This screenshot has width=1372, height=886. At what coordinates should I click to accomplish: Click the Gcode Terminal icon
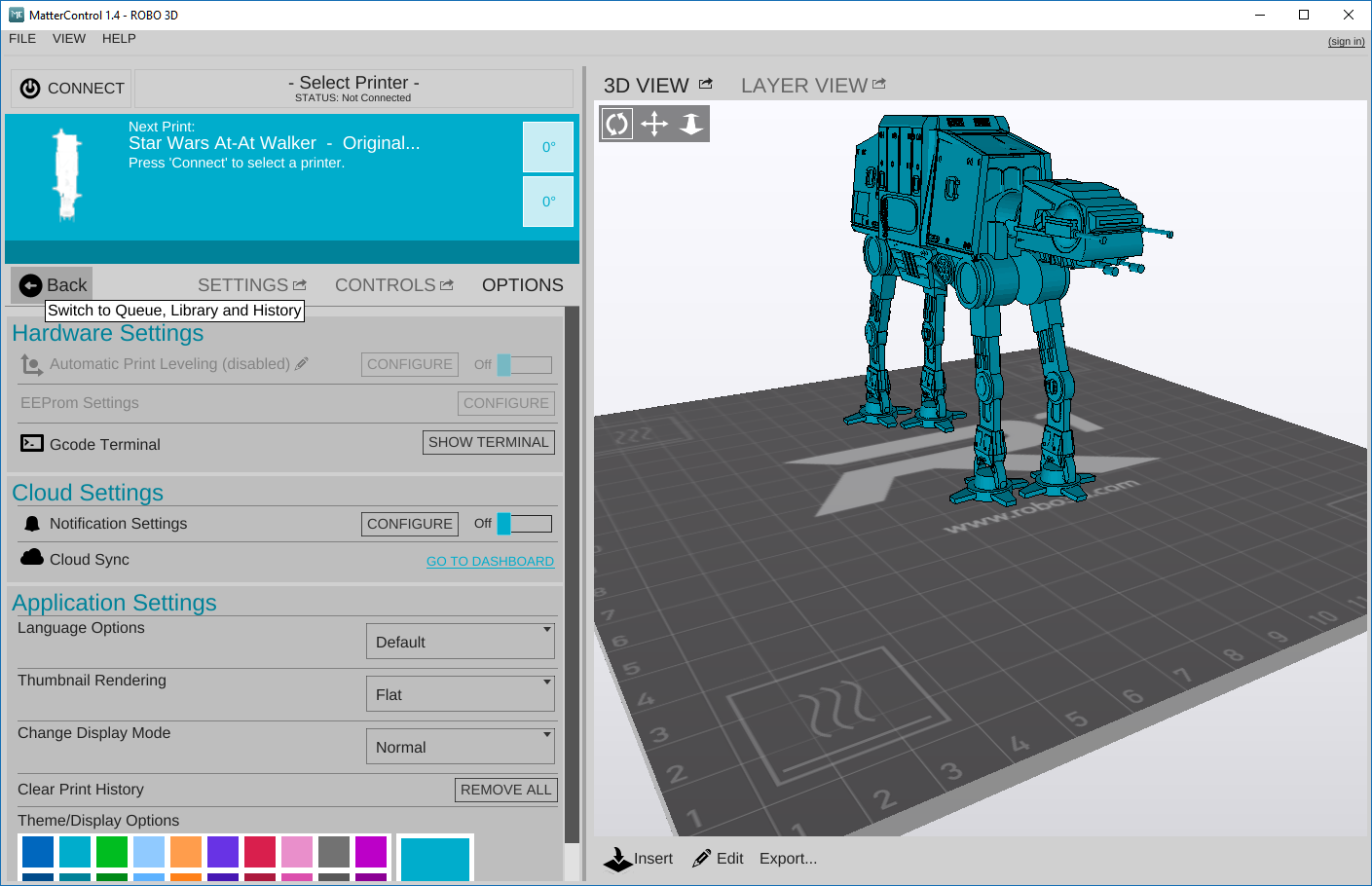pos(31,442)
